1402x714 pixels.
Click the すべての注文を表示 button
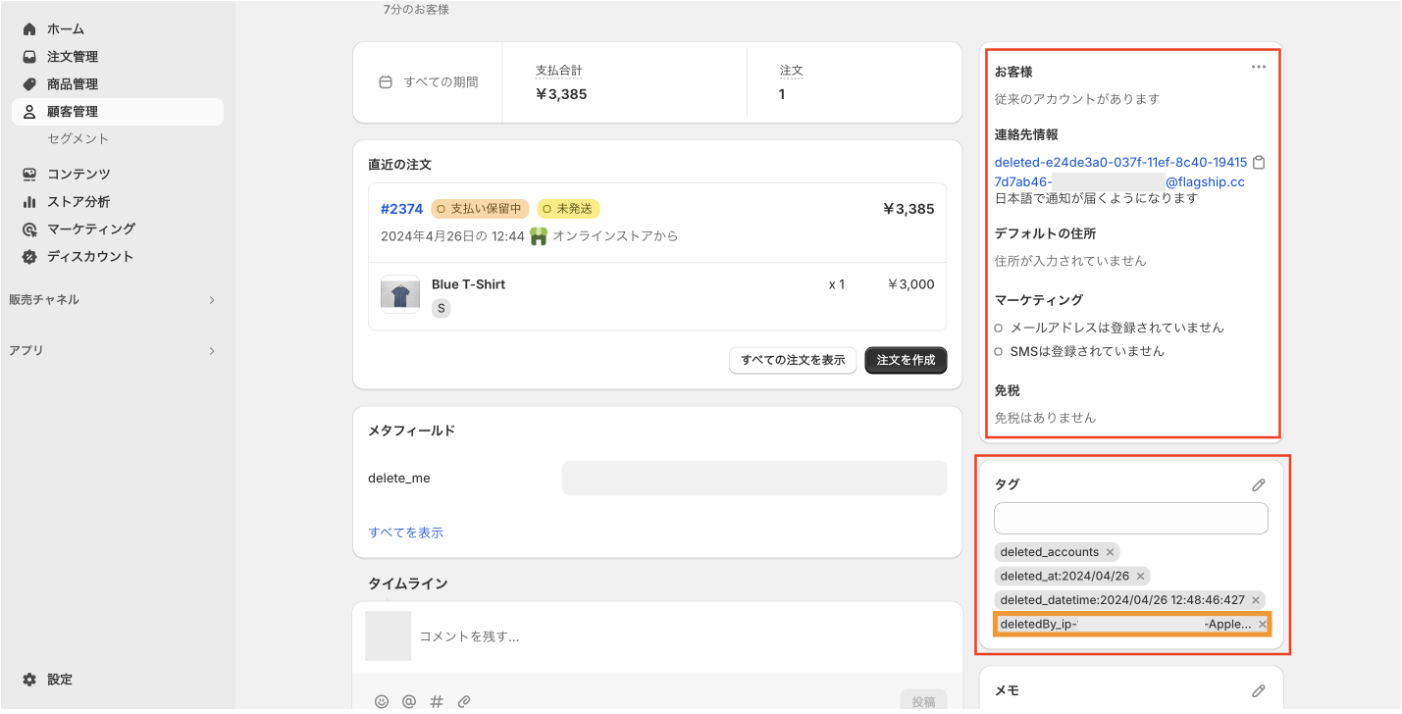(x=793, y=360)
